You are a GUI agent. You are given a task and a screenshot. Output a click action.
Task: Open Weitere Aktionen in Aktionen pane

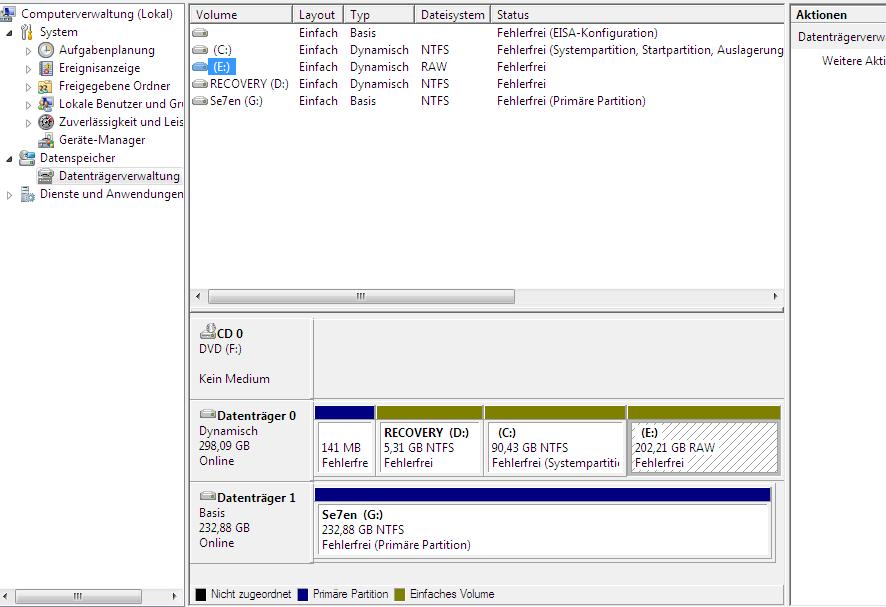coord(853,61)
